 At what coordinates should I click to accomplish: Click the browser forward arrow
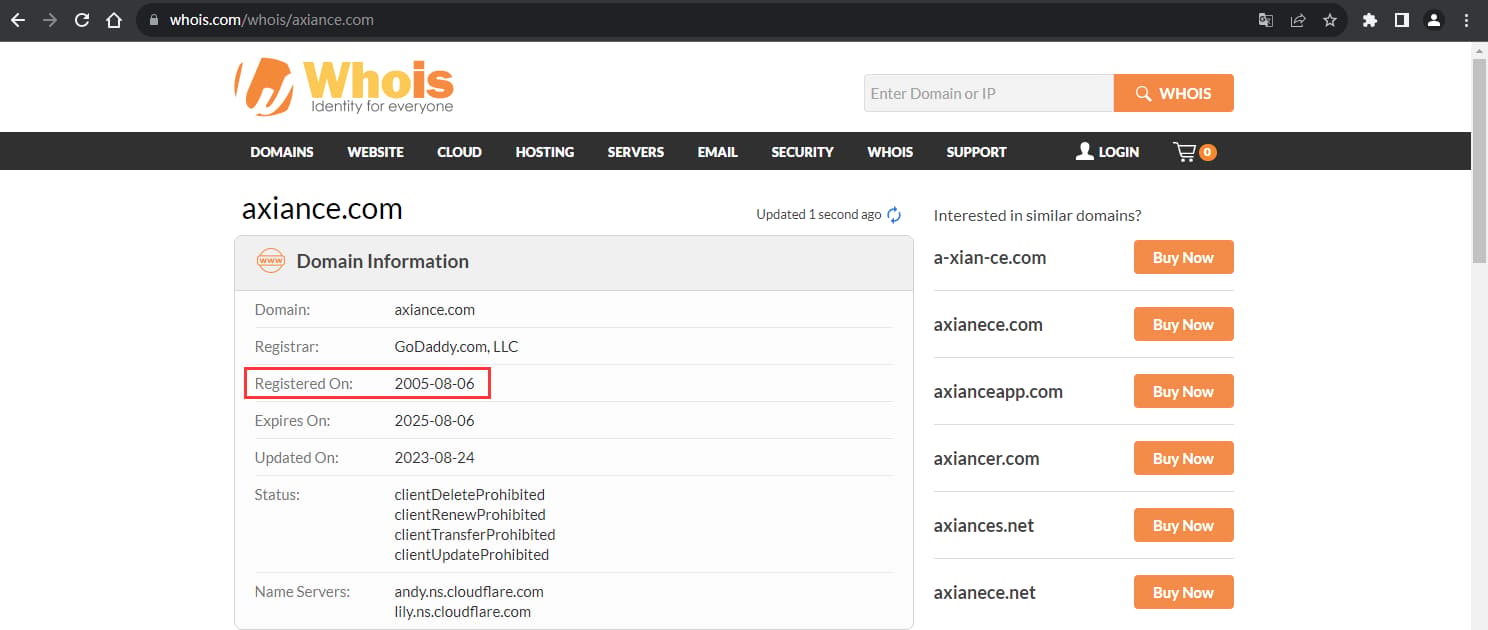coord(50,20)
